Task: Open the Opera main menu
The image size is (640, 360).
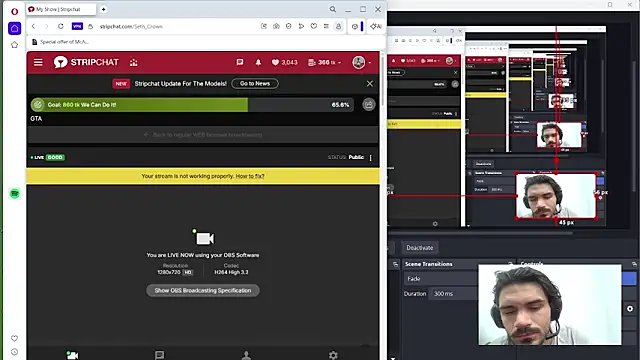Action: 14,11
